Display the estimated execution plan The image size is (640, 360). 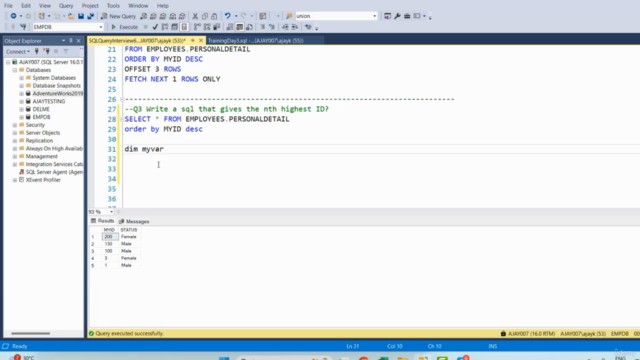165,27
